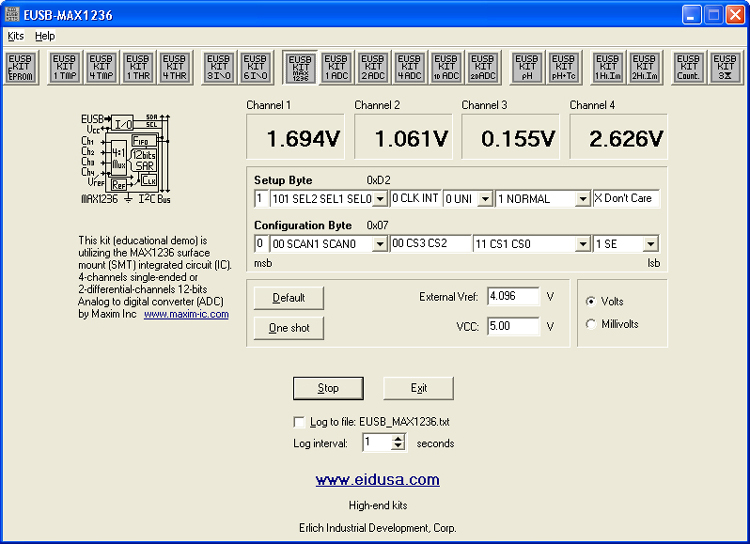Increase log interval with the up arrow
This screenshot has width=750, height=544.
click(398, 438)
